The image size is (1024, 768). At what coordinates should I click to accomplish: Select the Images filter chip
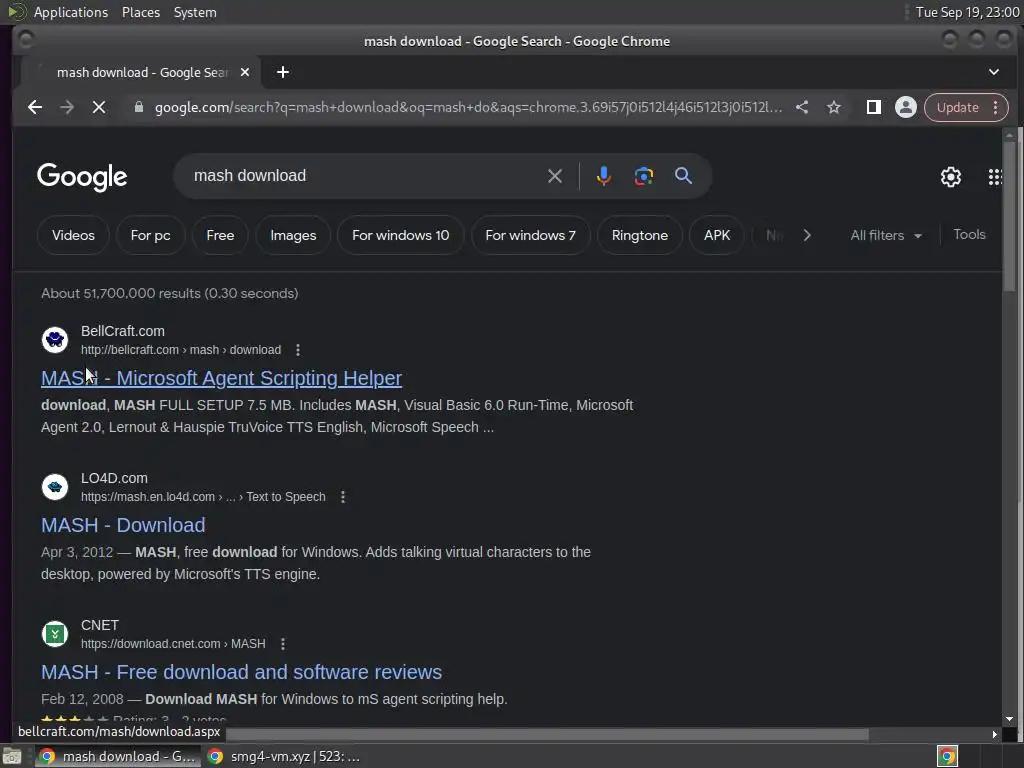click(x=293, y=235)
